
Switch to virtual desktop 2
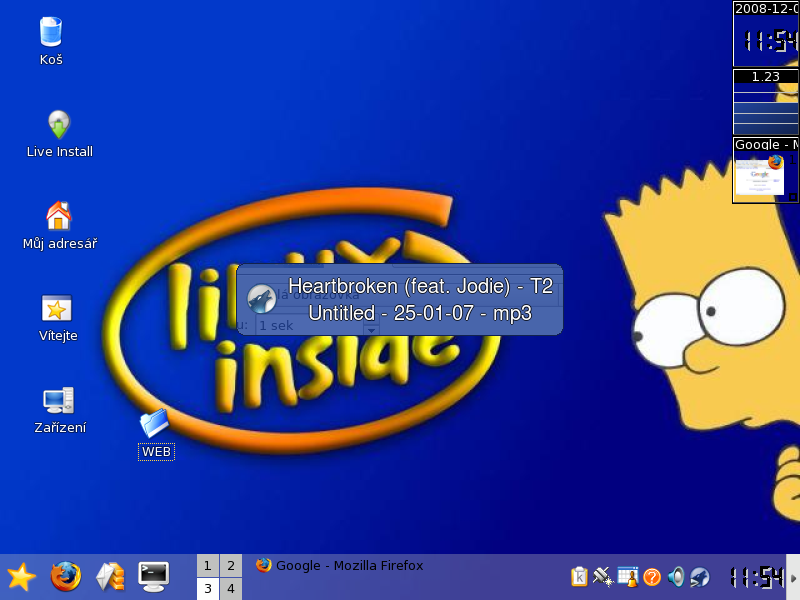click(231, 565)
